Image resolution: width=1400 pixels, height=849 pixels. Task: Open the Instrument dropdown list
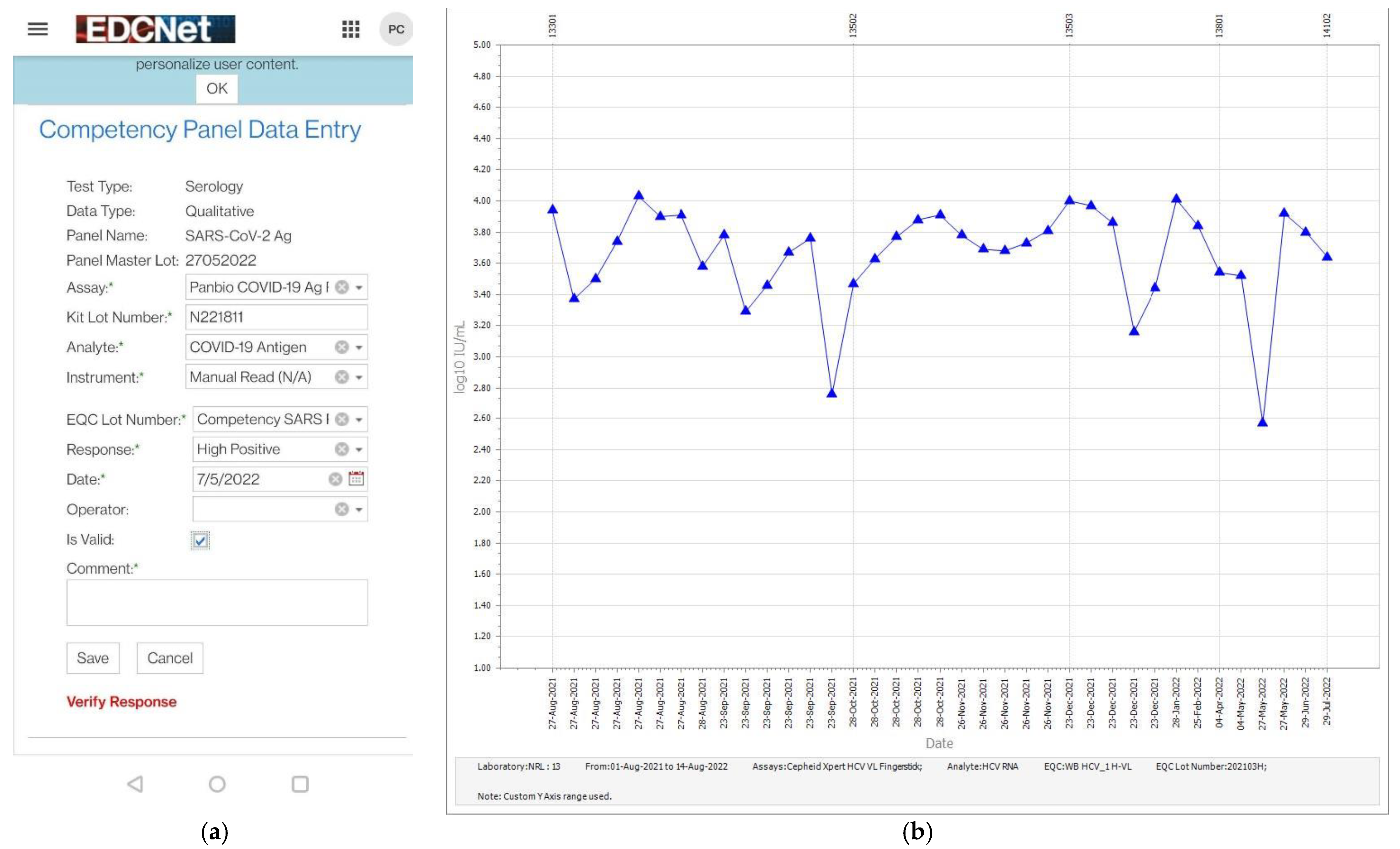359,377
